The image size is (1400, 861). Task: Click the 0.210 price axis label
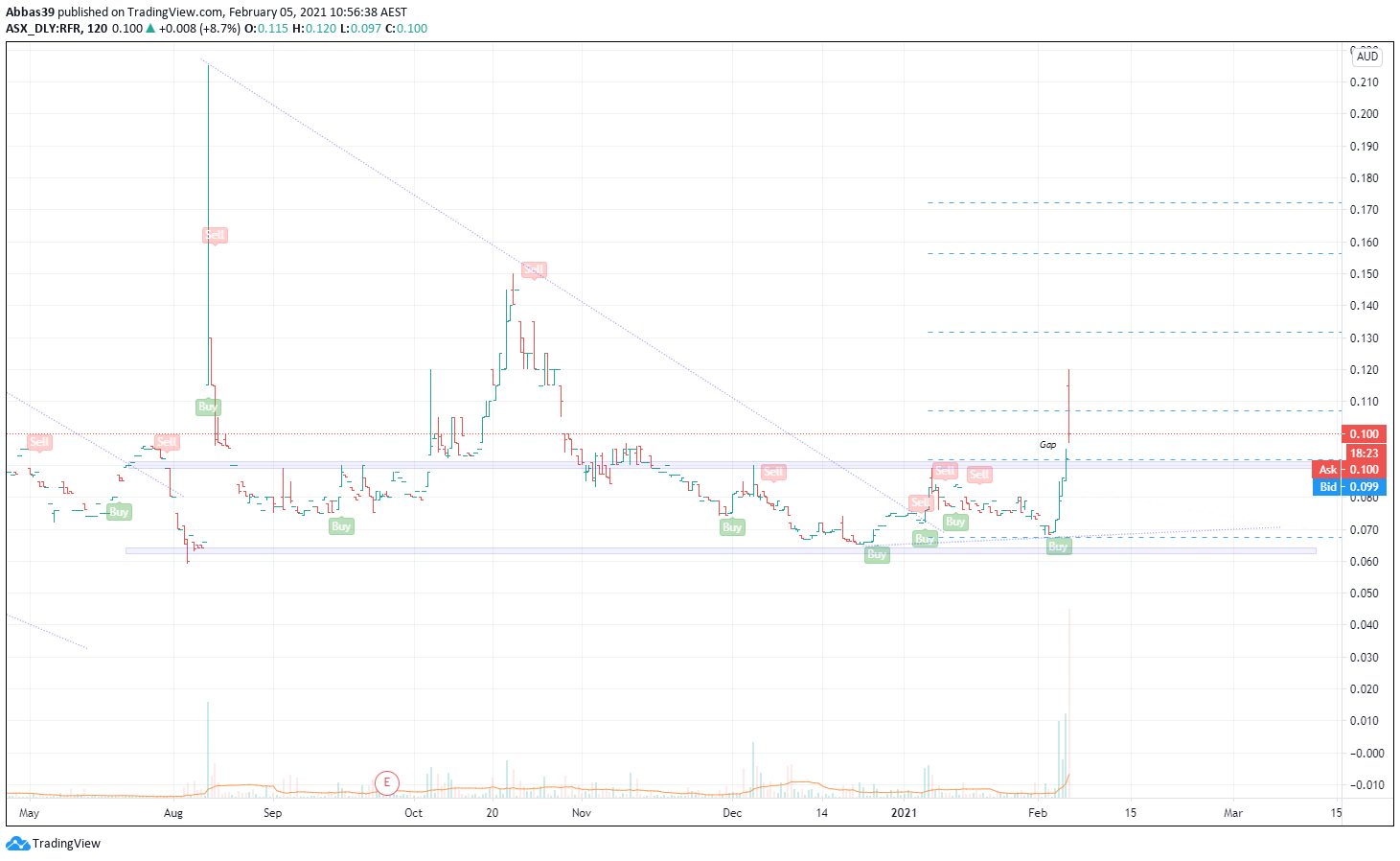point(1365,82)
